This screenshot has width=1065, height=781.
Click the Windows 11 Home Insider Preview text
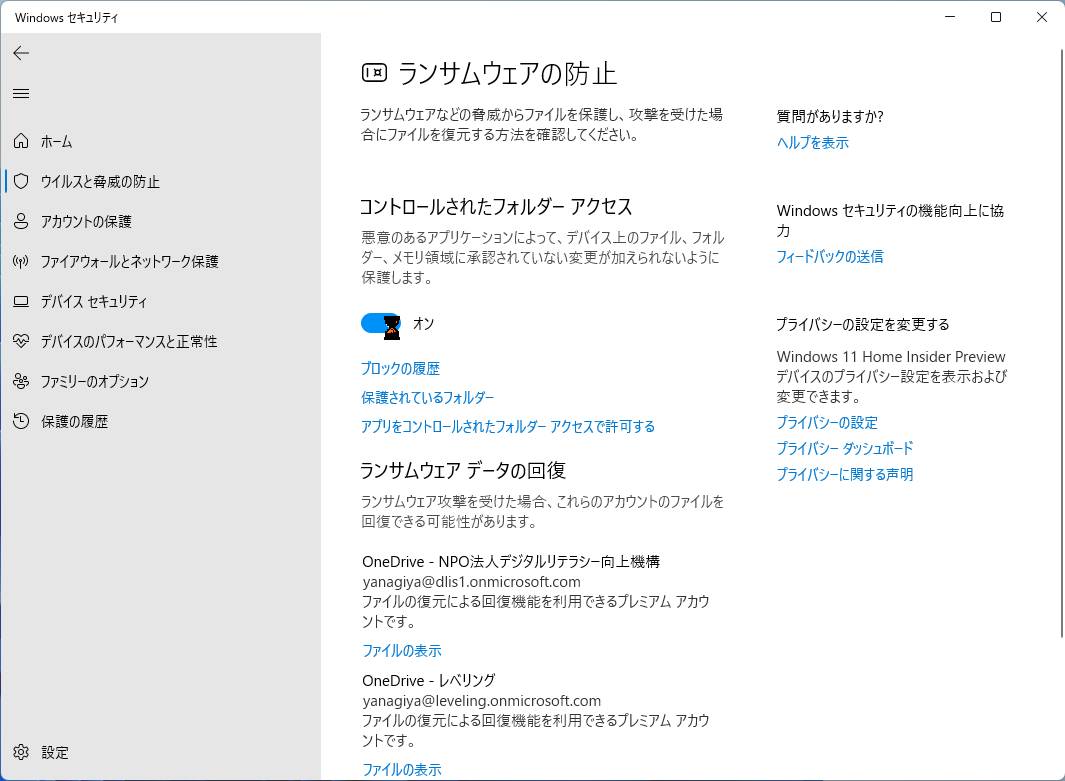tap(890, 357)
